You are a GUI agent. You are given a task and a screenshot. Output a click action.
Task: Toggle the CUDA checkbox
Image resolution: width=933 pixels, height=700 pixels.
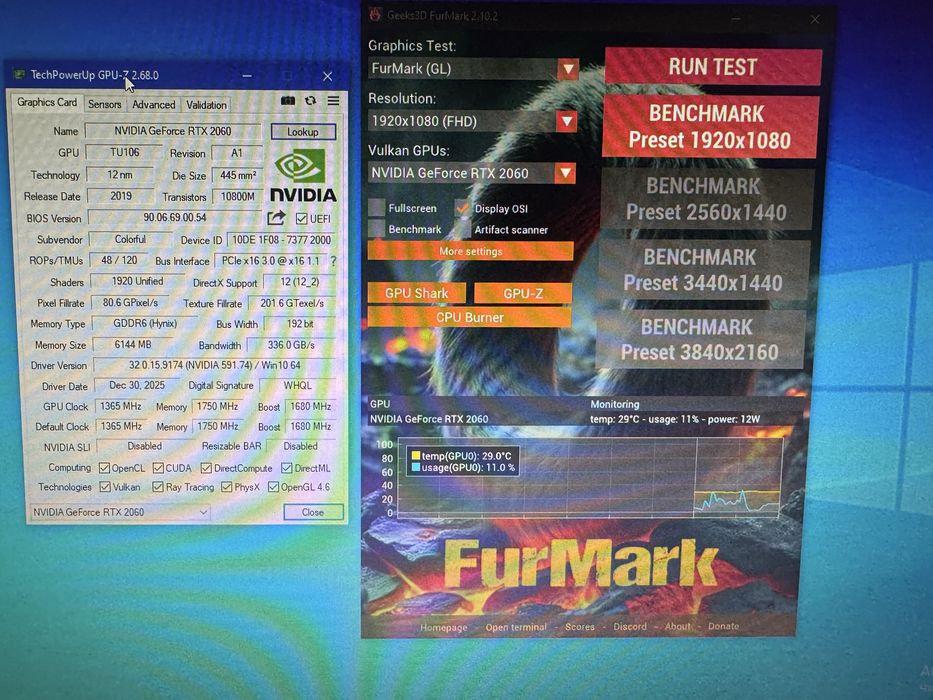(158, 468)
